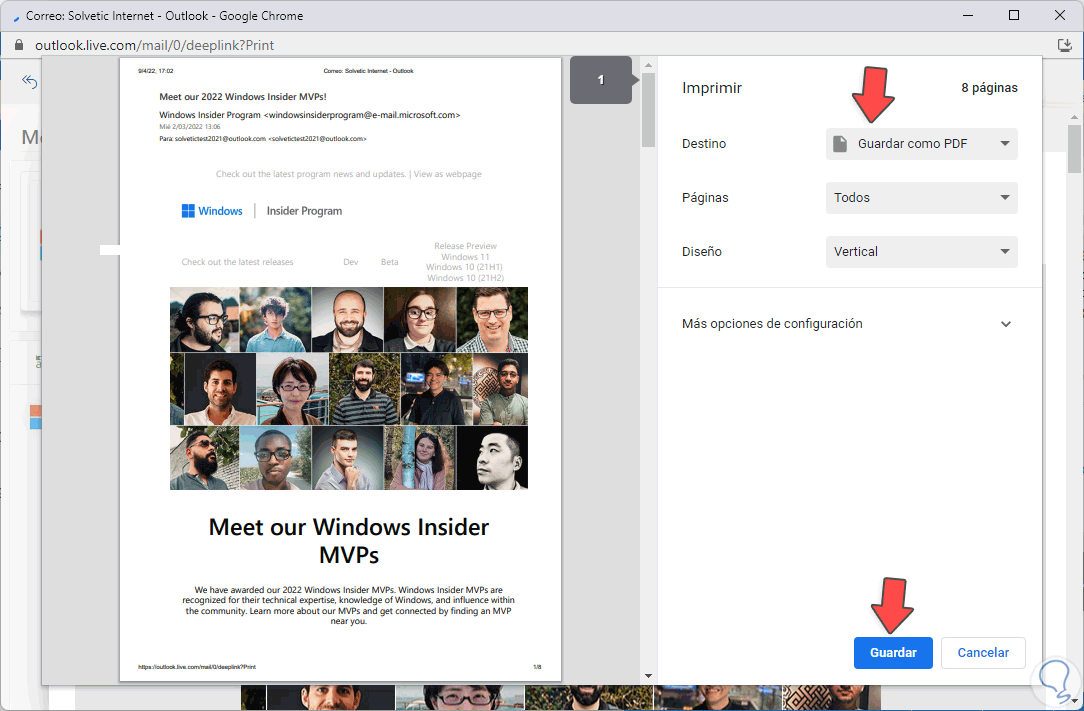Screen dimensions: 1084x711
Task: Open the Diseño dropdown showing Vertical
Action: [x=921, y=251]
